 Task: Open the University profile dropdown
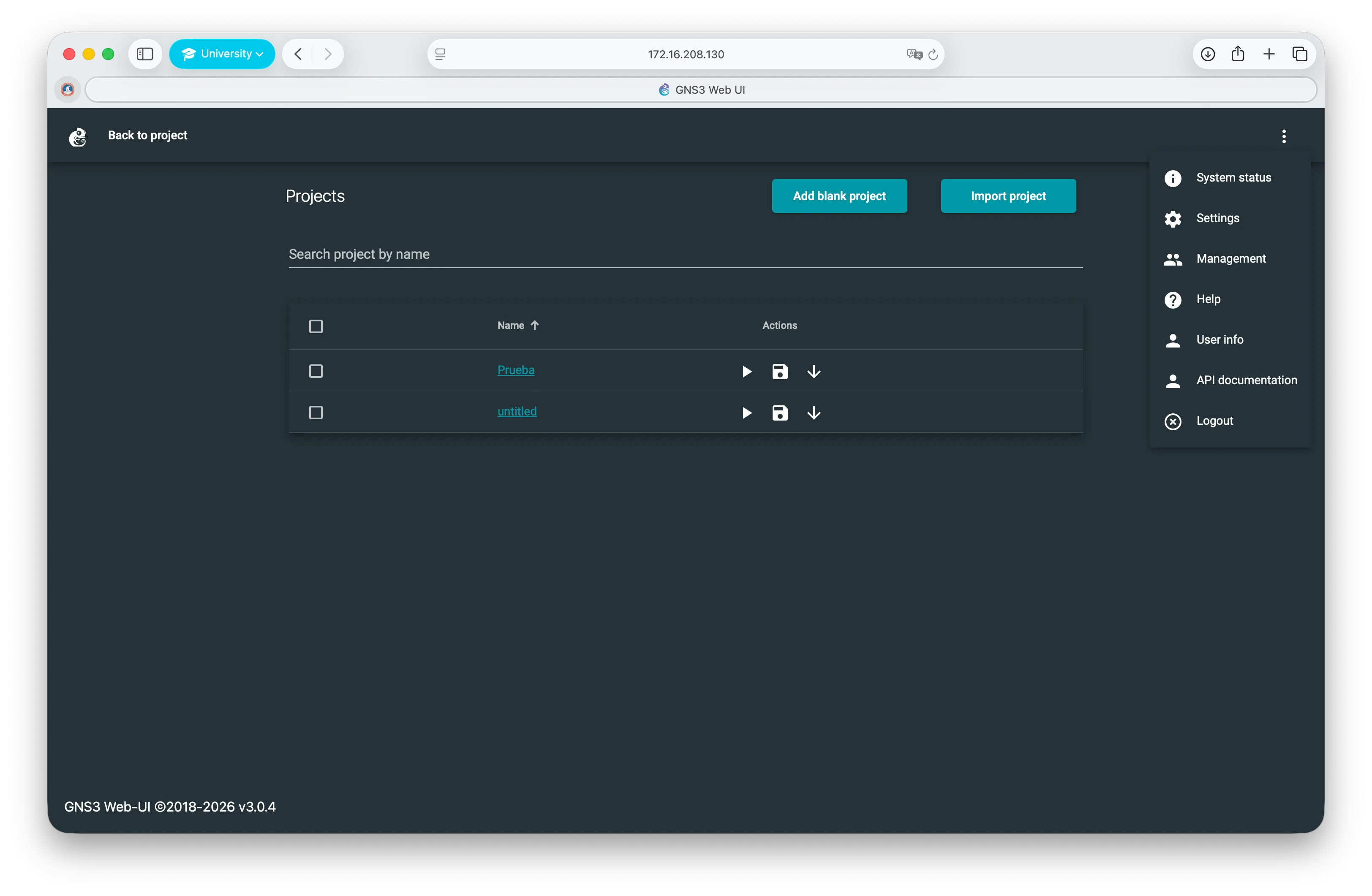tap(222, 54)
